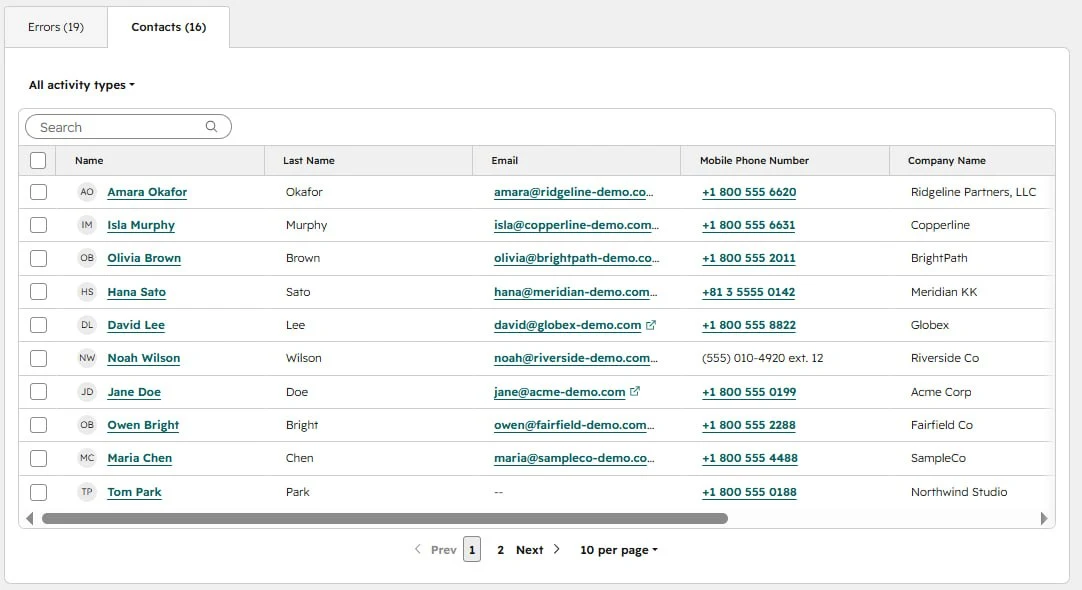
Task: Click the olivia@brightpath-demo email link
Action: (576, 258)
